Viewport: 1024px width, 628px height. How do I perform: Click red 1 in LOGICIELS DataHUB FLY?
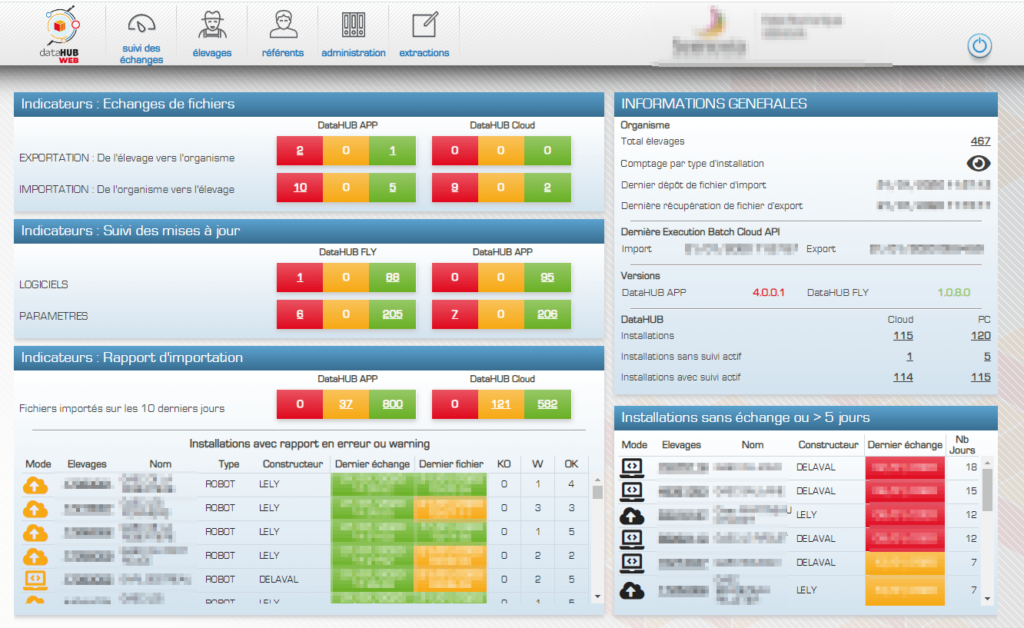(x=300, y=277)
